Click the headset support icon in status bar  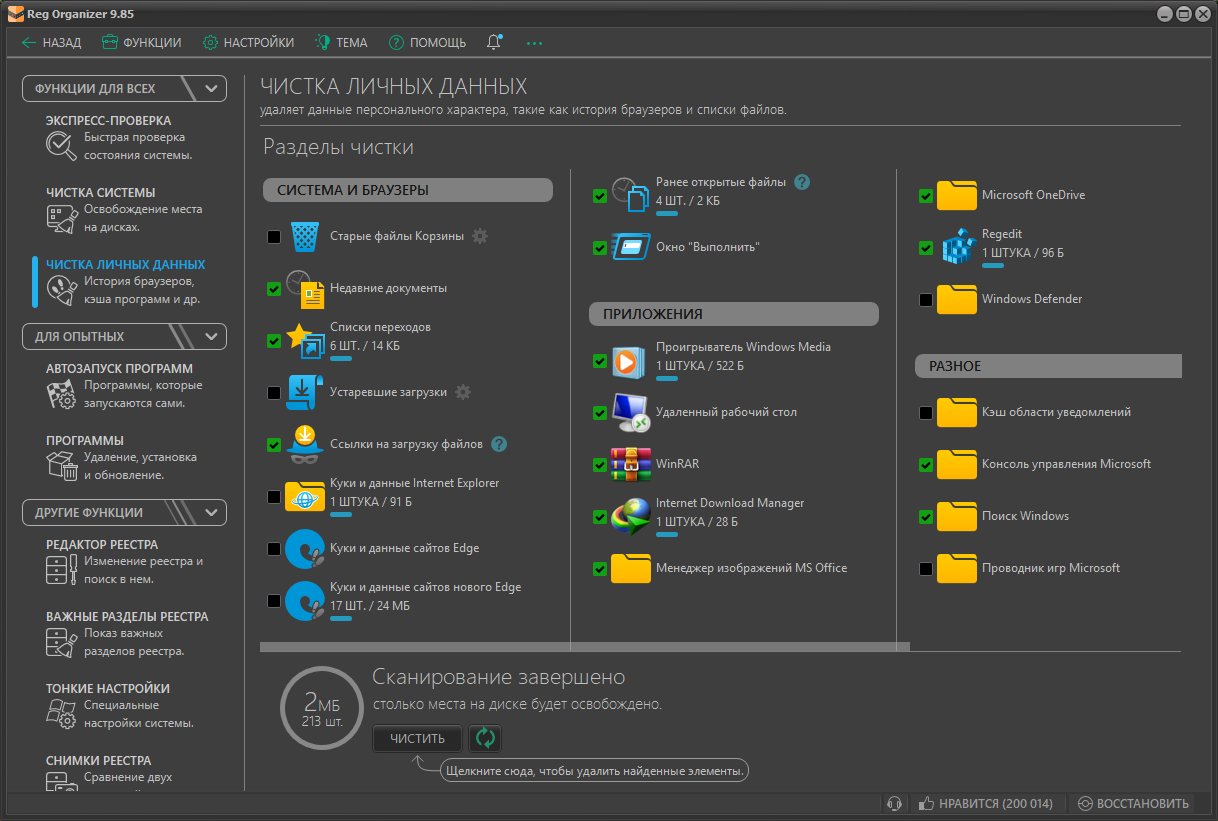point(895,803)
